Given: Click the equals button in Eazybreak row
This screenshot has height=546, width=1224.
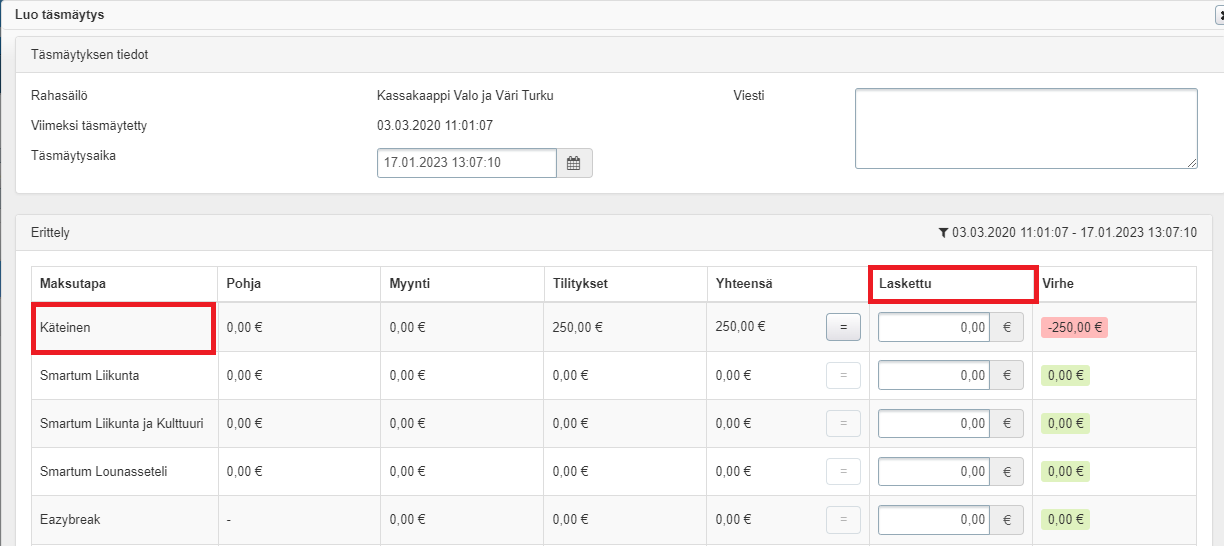Looking at the screenshot, I should point(843,520).
